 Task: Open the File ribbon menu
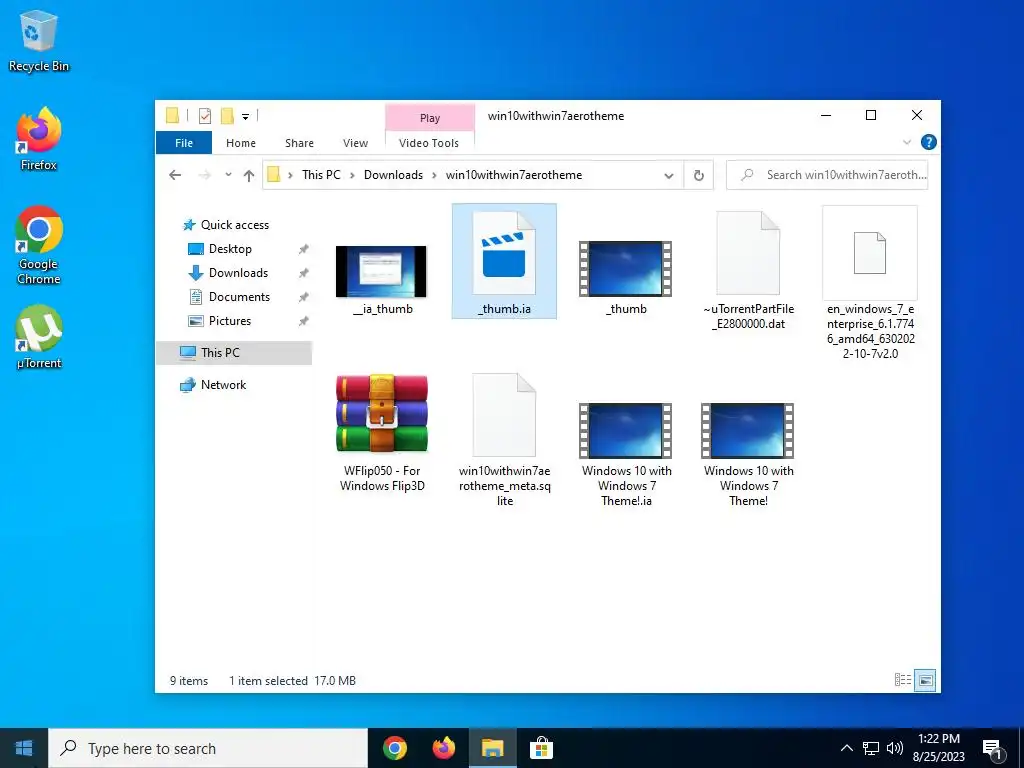[x=184, y=142]
